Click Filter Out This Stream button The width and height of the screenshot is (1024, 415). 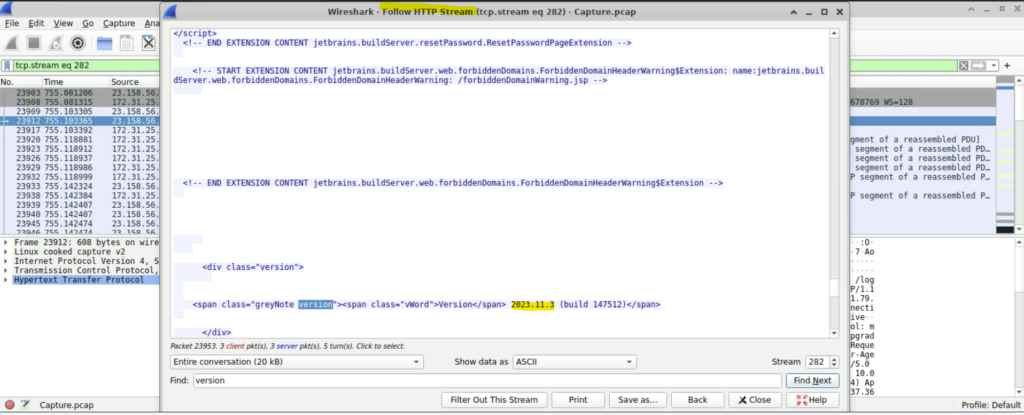tap(495, 399)
